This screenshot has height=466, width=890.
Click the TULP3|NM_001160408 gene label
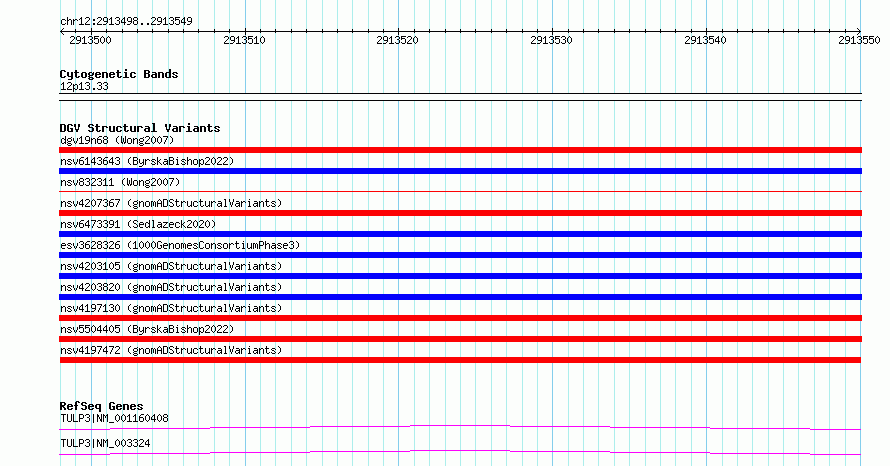114,418
